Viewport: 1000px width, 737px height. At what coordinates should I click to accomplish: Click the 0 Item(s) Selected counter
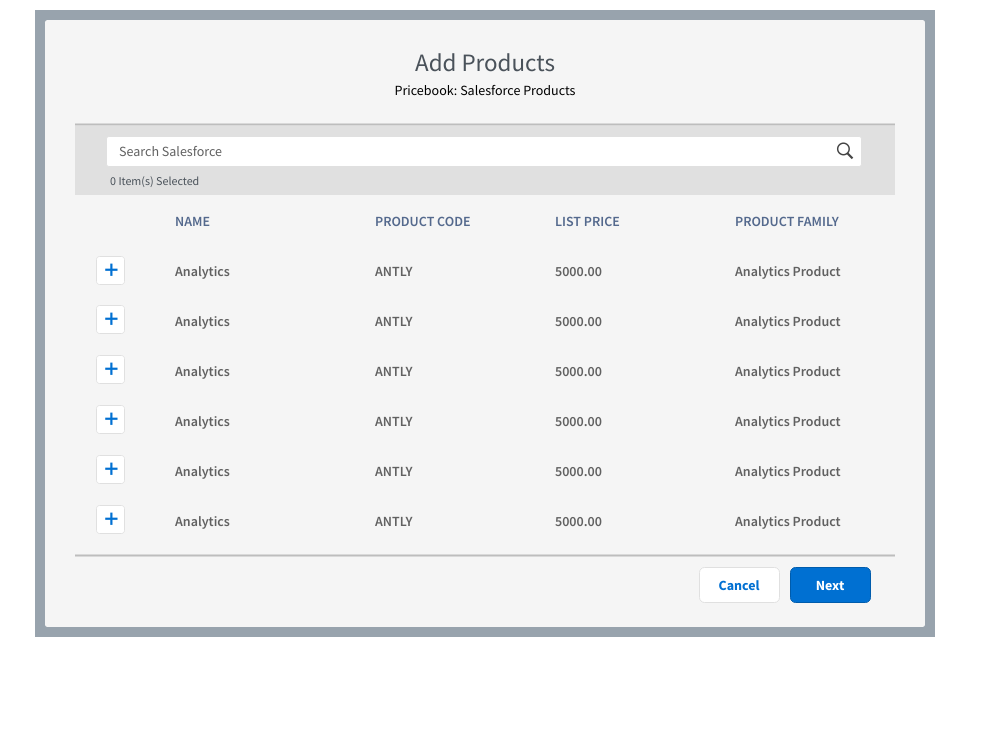pyautogui.click(x=154, y=181)
